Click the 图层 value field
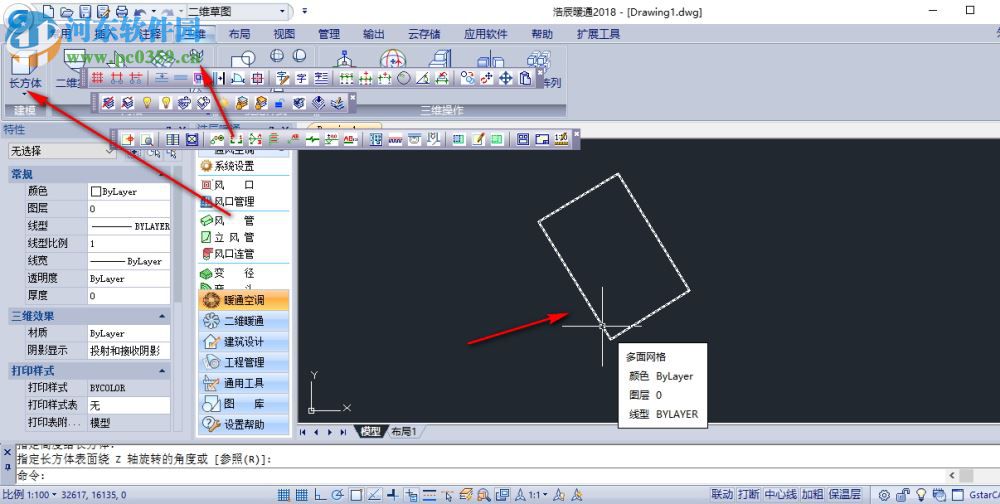 click(129, 209)
